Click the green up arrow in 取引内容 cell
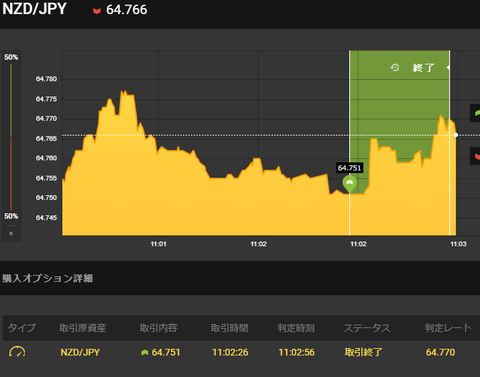The image size is (480, 377). 144,352
